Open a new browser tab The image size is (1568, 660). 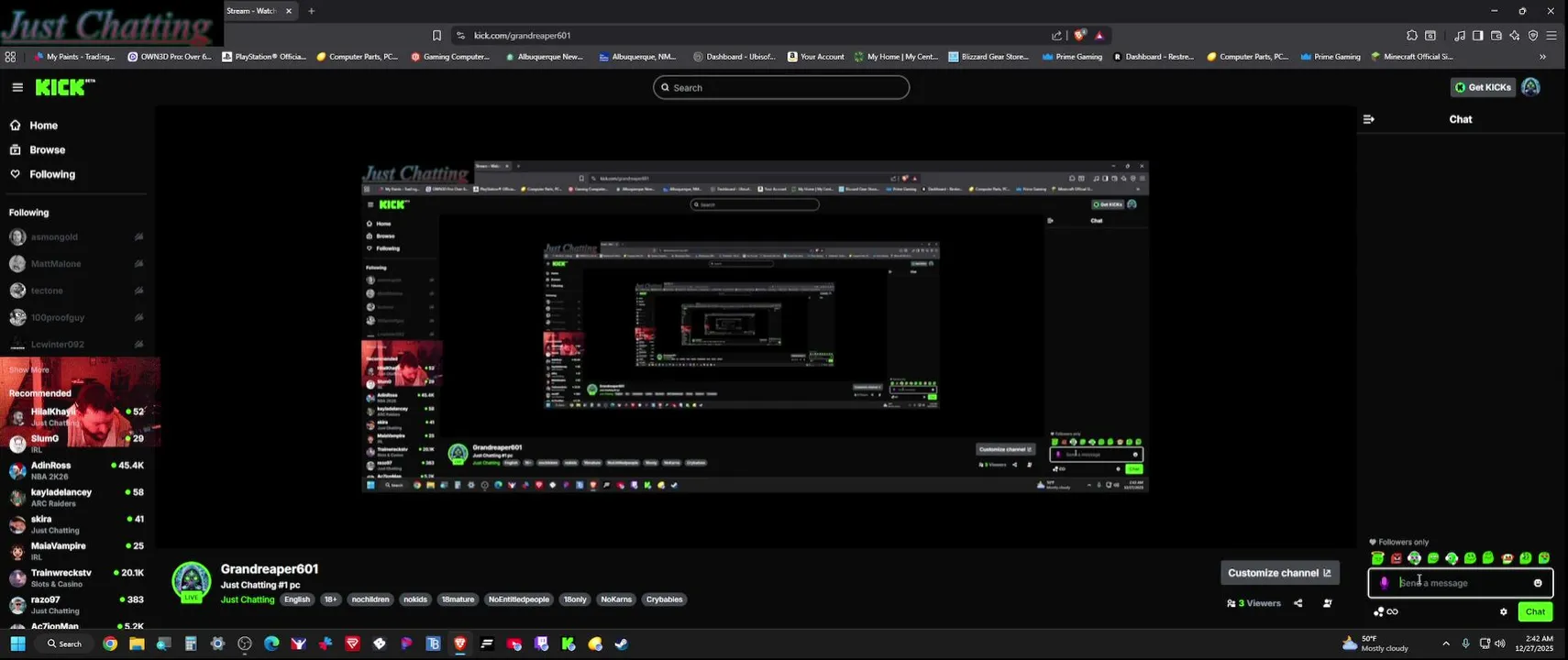[312, 11]
